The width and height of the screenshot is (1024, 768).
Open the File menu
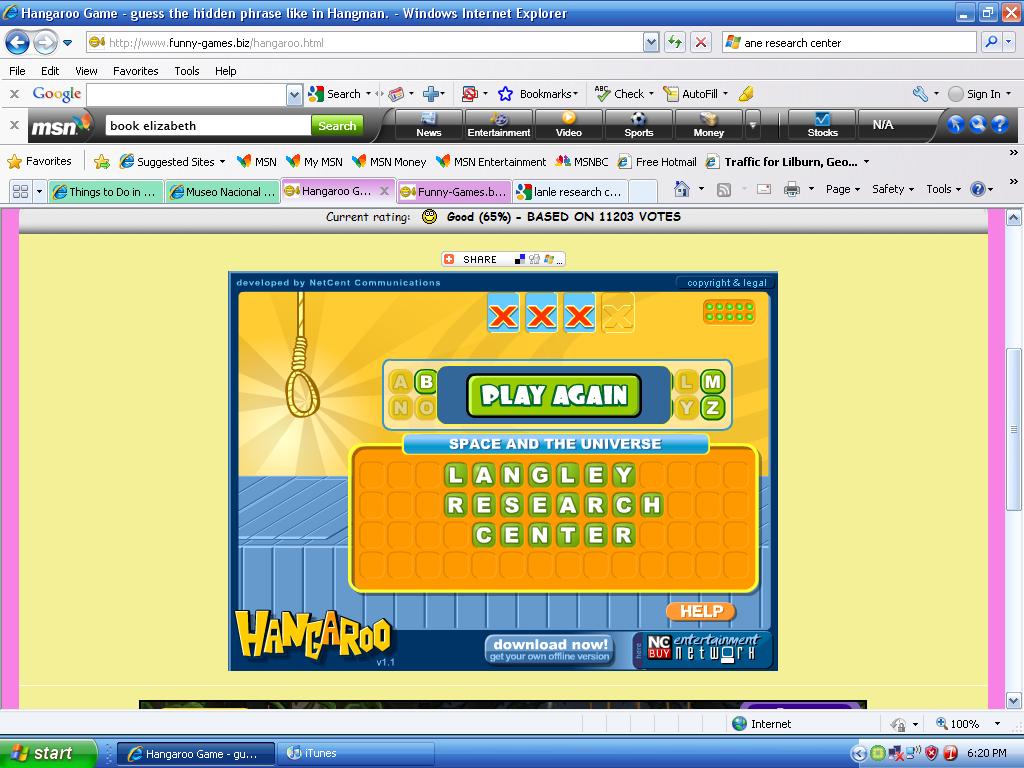point(17,71)
